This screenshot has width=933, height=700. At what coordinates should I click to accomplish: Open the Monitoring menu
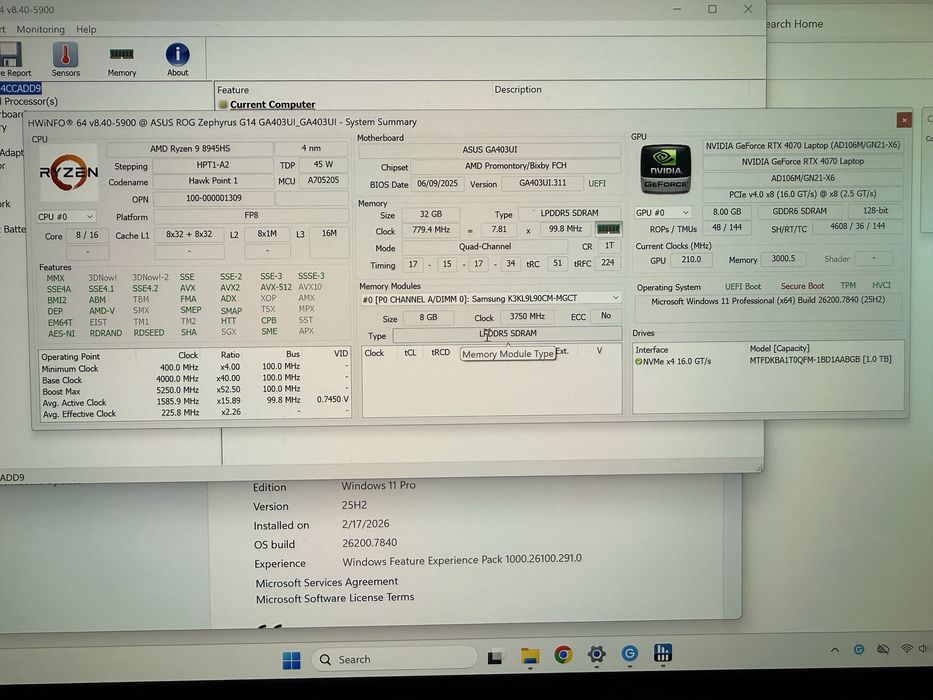click(40, 29)
